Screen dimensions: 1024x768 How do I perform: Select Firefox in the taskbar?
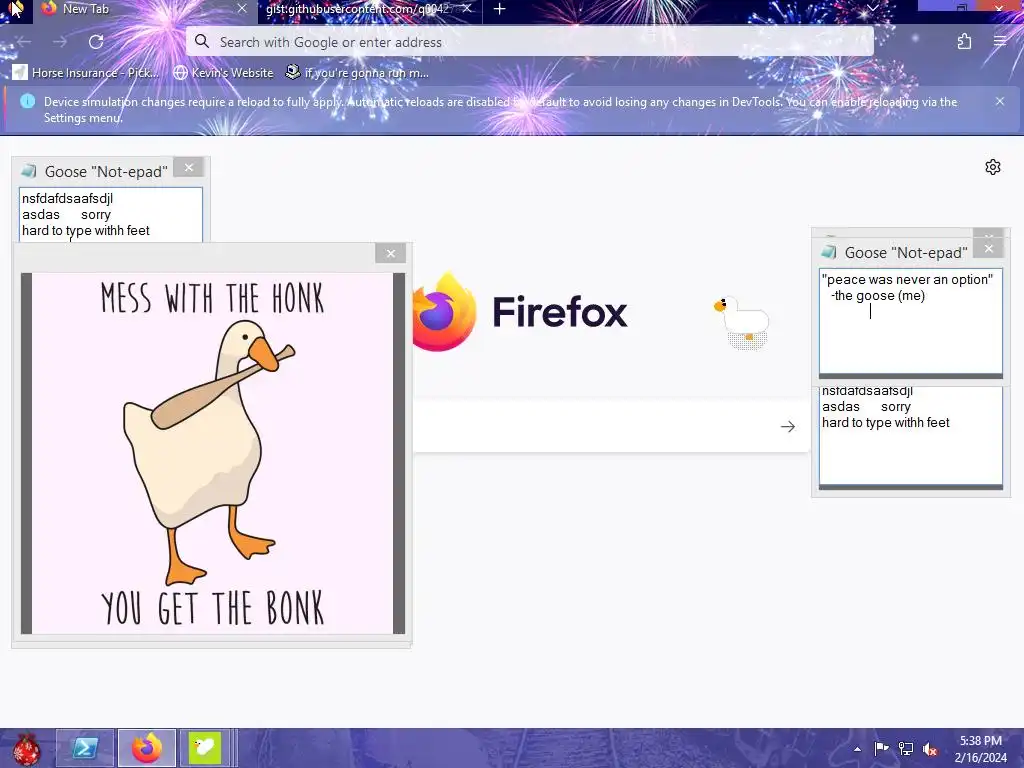146,748
